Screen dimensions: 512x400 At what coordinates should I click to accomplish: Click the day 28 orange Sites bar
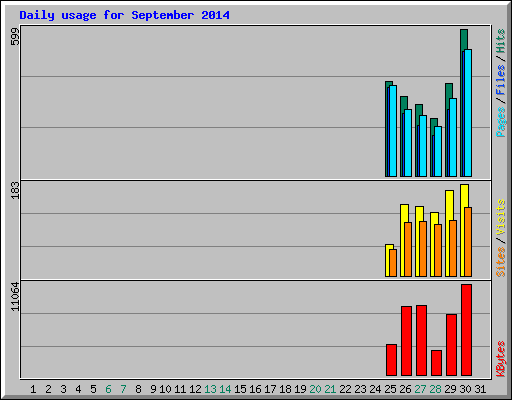tap(438, 250)
